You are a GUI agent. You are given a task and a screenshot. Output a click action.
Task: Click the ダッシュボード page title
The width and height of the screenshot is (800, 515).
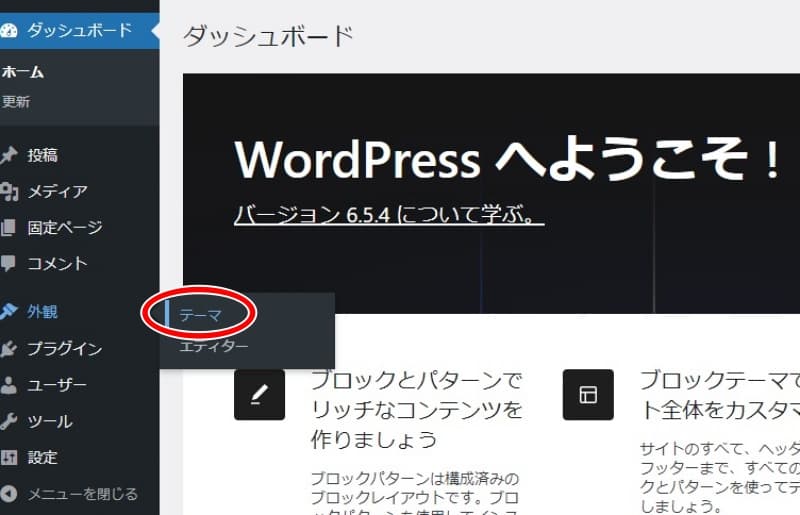coord(268,36)
